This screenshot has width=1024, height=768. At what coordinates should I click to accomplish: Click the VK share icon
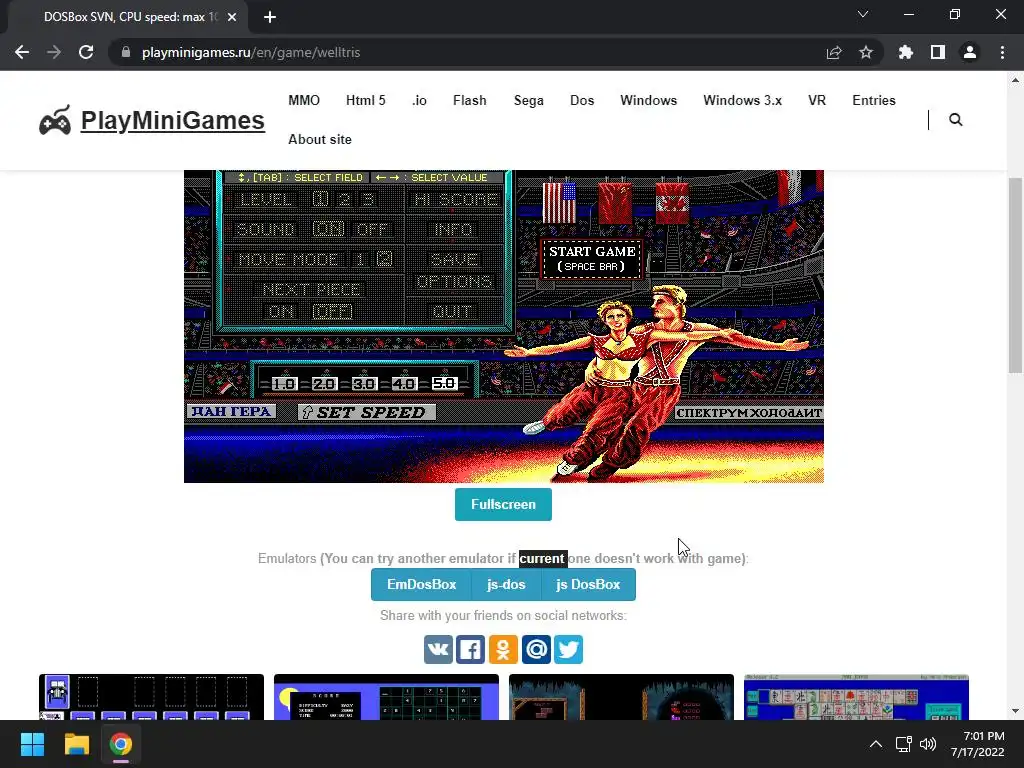(438, 649)
